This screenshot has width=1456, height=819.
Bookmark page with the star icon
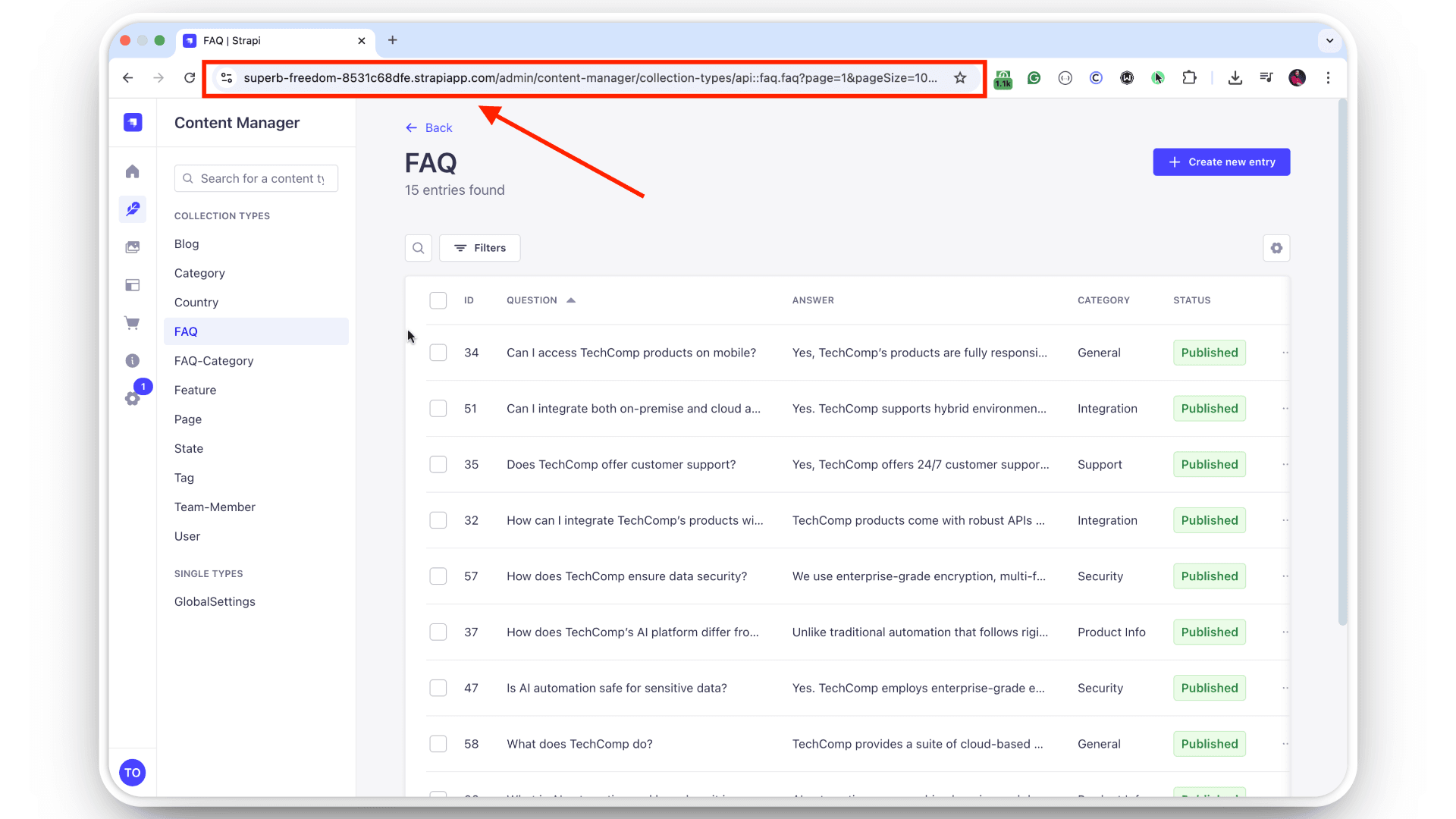click(x=960, y=78)
